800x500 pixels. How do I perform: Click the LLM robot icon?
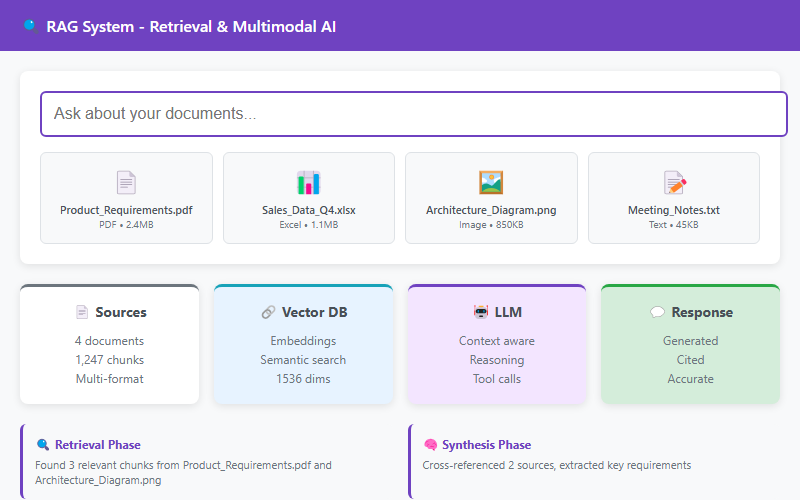(x=481, y=312)
